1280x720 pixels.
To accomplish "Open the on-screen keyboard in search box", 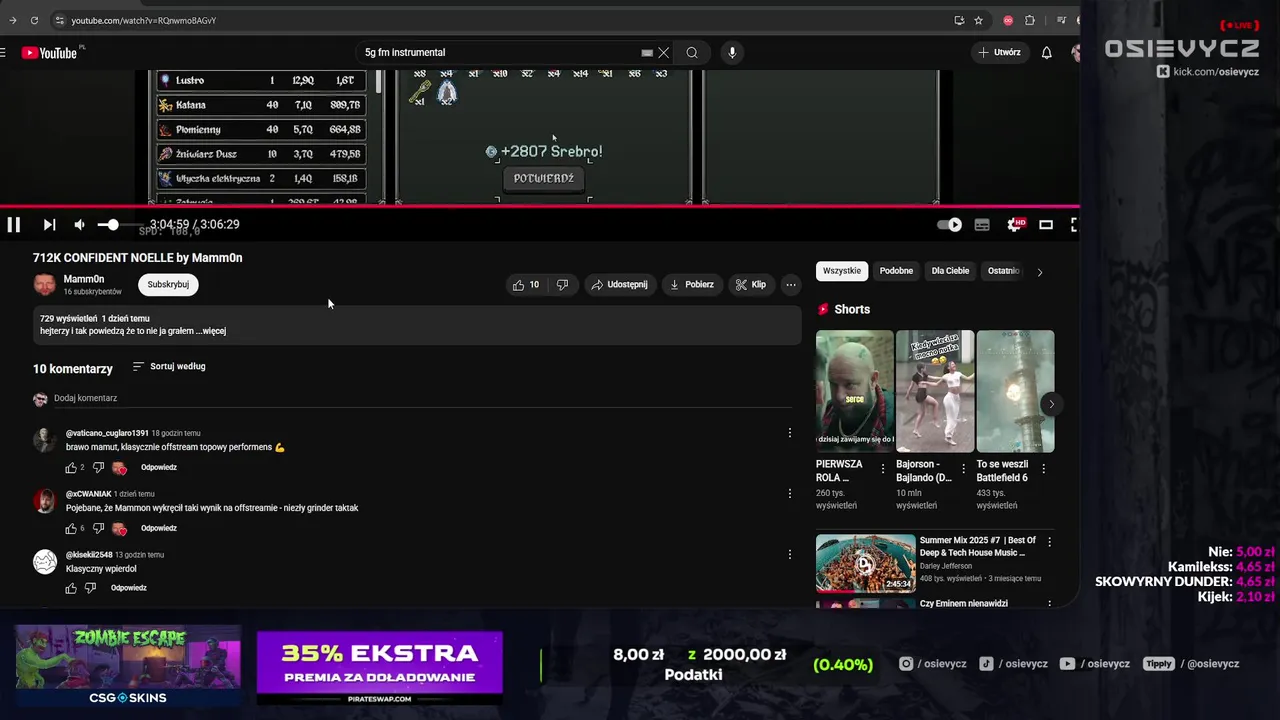I will point(647,53).
